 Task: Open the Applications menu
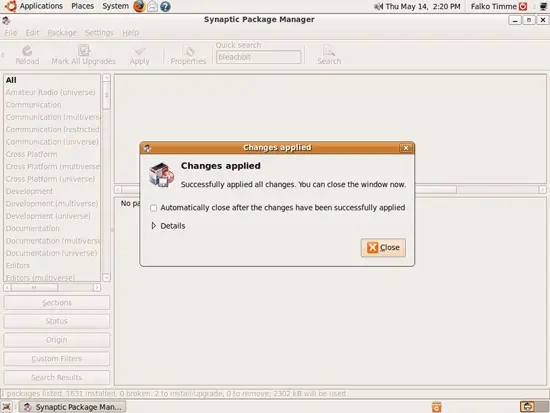point(41,6)
